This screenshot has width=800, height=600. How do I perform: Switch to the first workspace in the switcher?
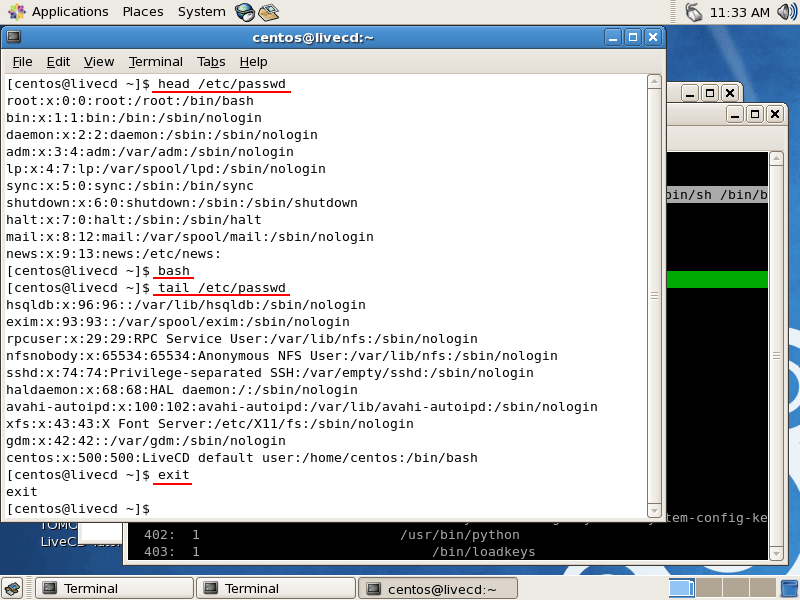coord(682,588)
